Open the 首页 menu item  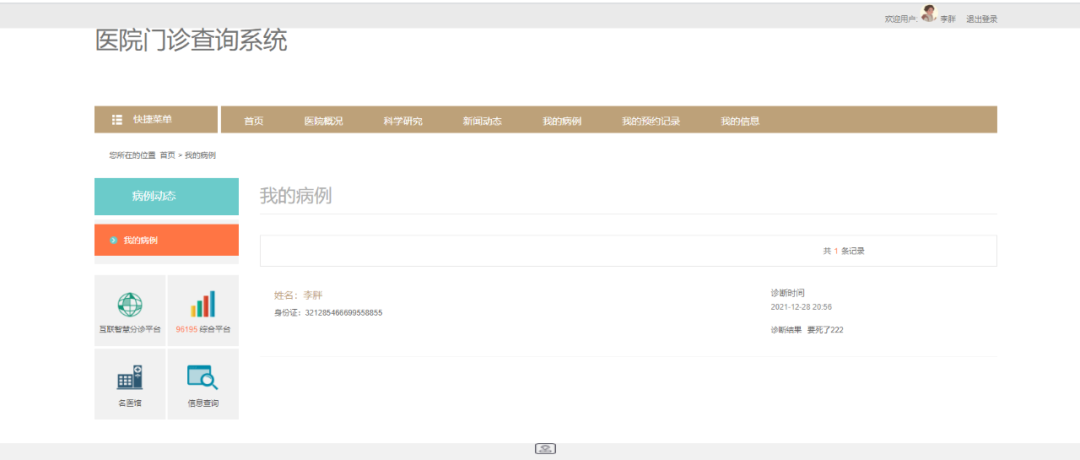coord(253,121)
